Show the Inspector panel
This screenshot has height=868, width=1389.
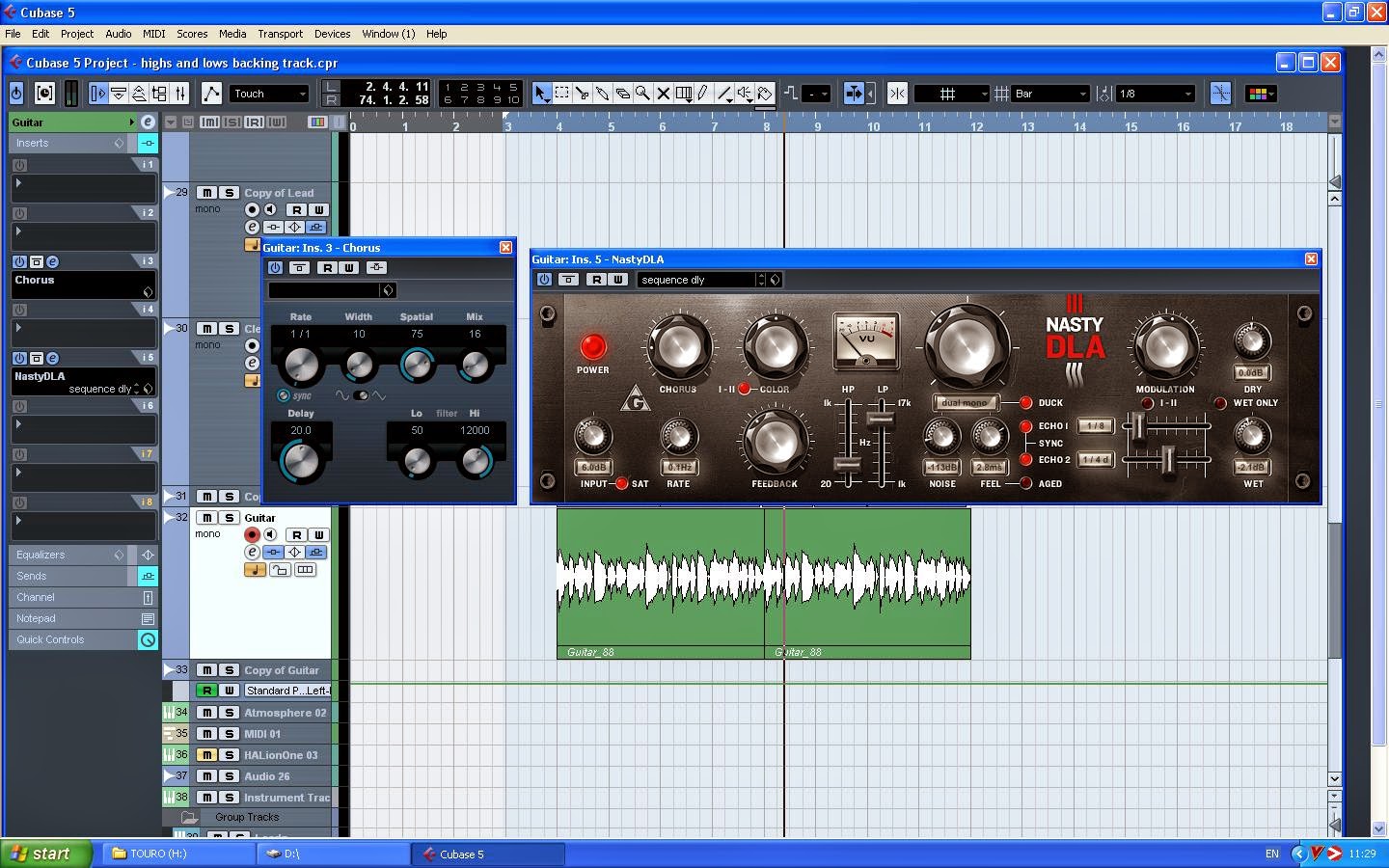(x=98, y=94)
